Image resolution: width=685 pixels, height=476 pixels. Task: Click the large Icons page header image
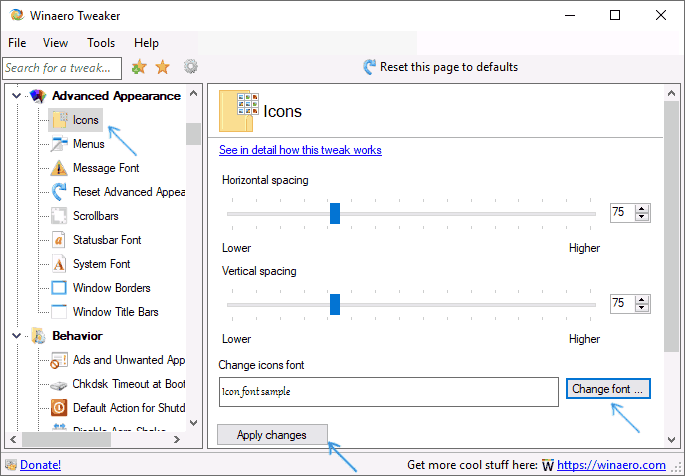click(239, 111)
